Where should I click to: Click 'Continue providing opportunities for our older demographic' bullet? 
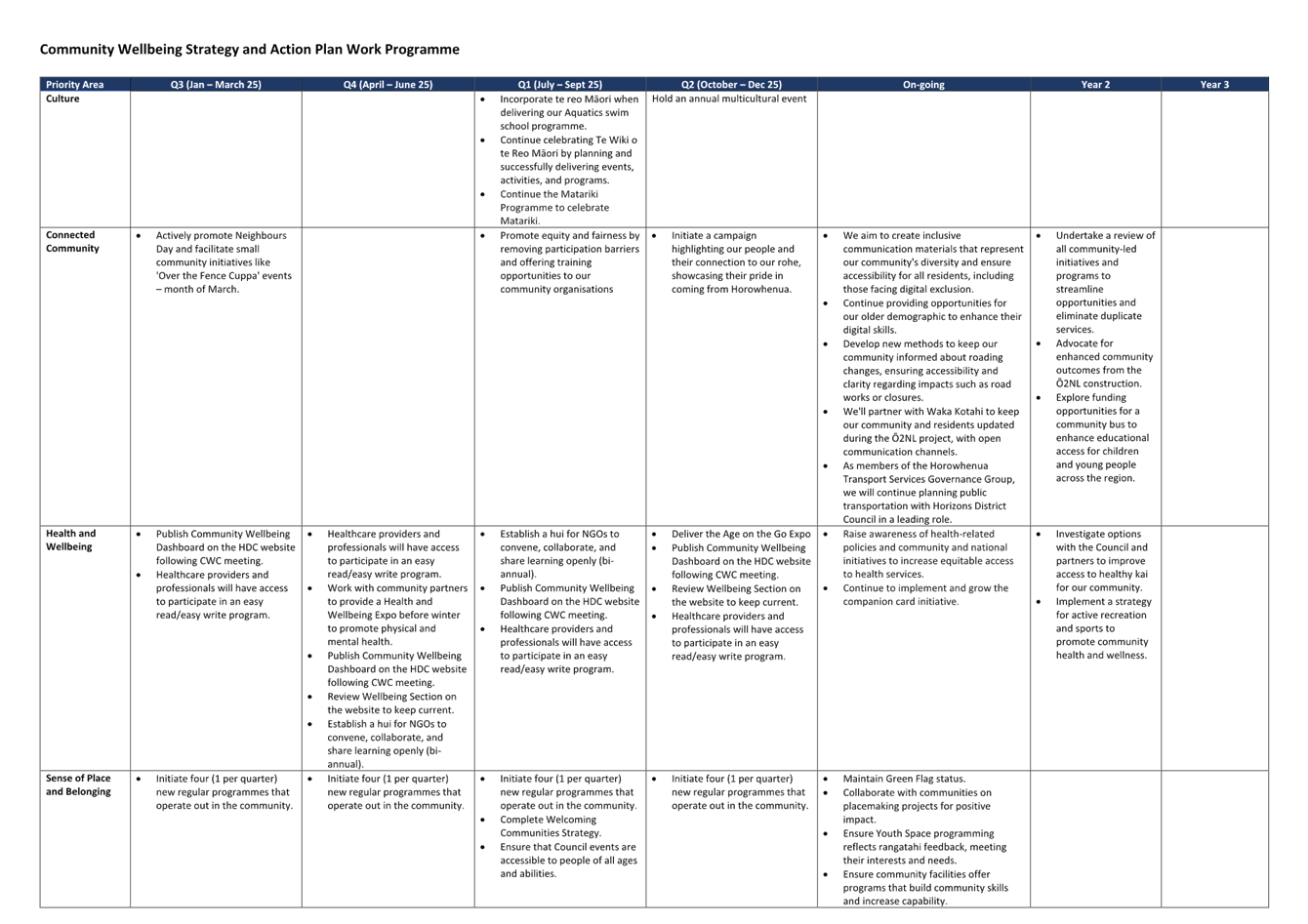tap(932, 316)
